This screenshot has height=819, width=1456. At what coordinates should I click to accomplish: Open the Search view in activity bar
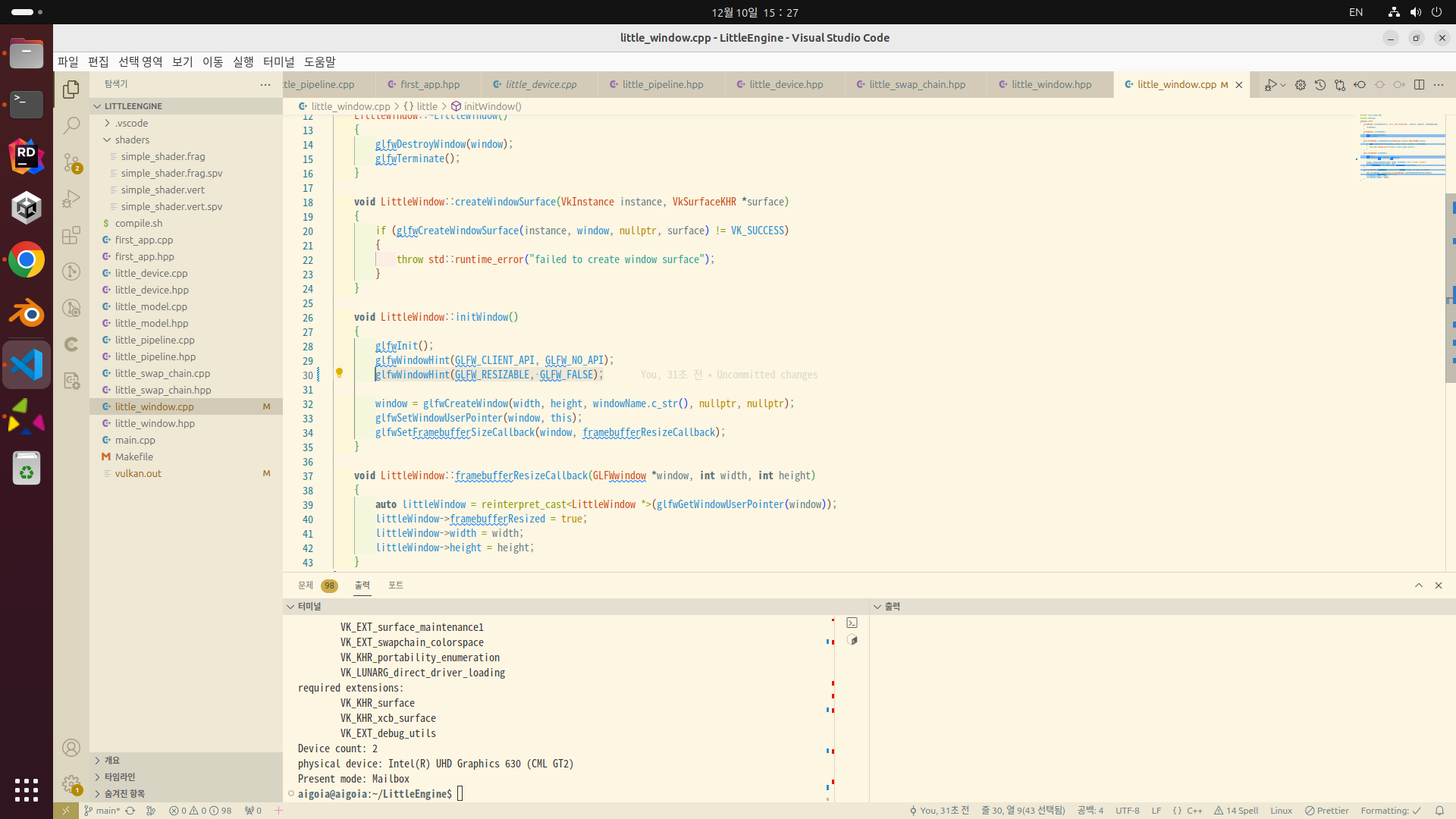click(x=71, y=126)
